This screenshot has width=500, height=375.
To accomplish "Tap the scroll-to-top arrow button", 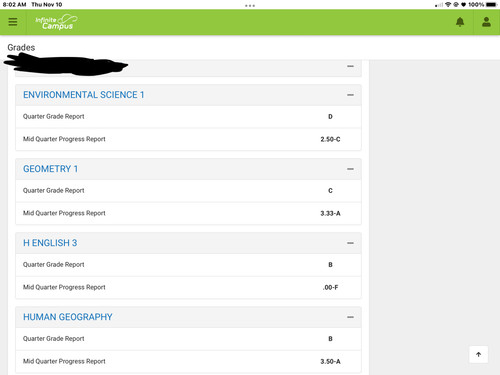I will [x=479, y=354].
